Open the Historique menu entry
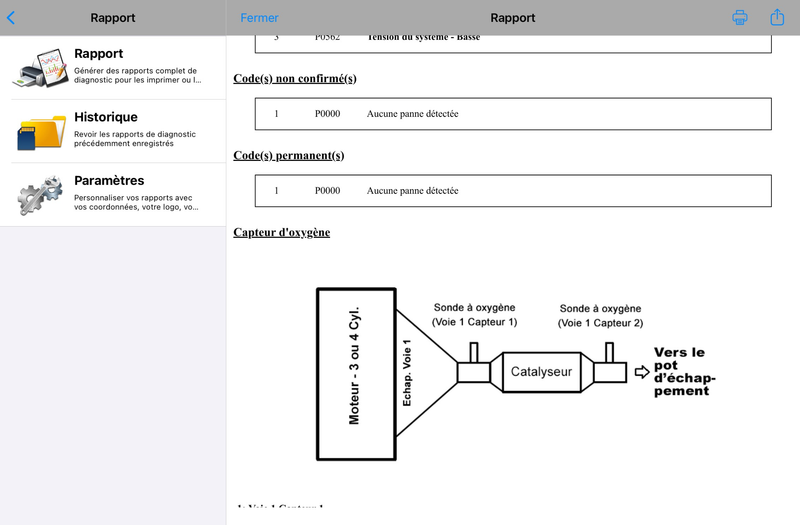 click(x=106, y=117)
